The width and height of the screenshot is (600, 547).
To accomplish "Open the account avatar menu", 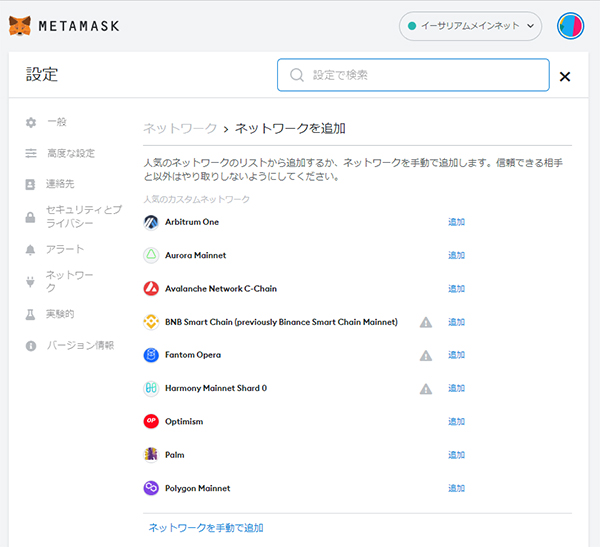I will tap(570, 26).
